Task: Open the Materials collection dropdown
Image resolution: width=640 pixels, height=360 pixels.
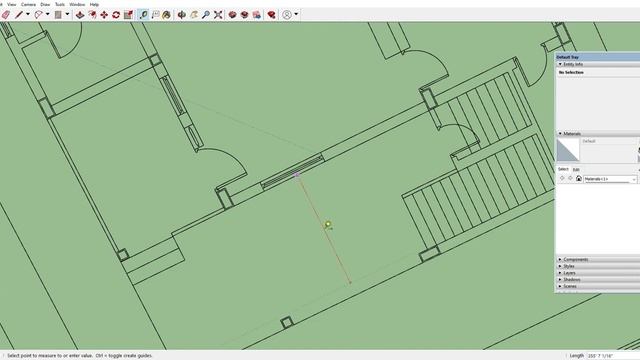Action: [610, 179]
